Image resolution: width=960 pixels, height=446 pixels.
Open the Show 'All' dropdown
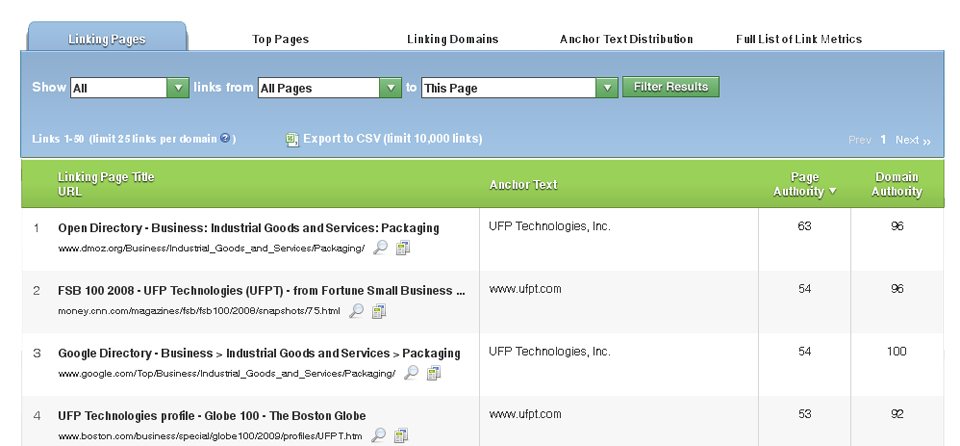coord(129,88)
